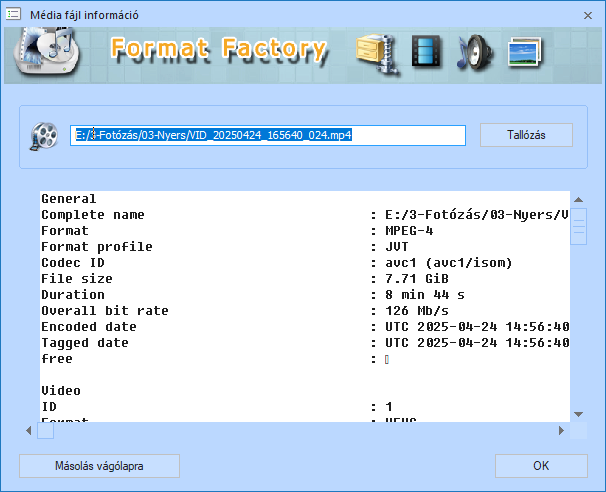Click the window menu icon in title bar
The image size is (606, 492).
(13, 15)
